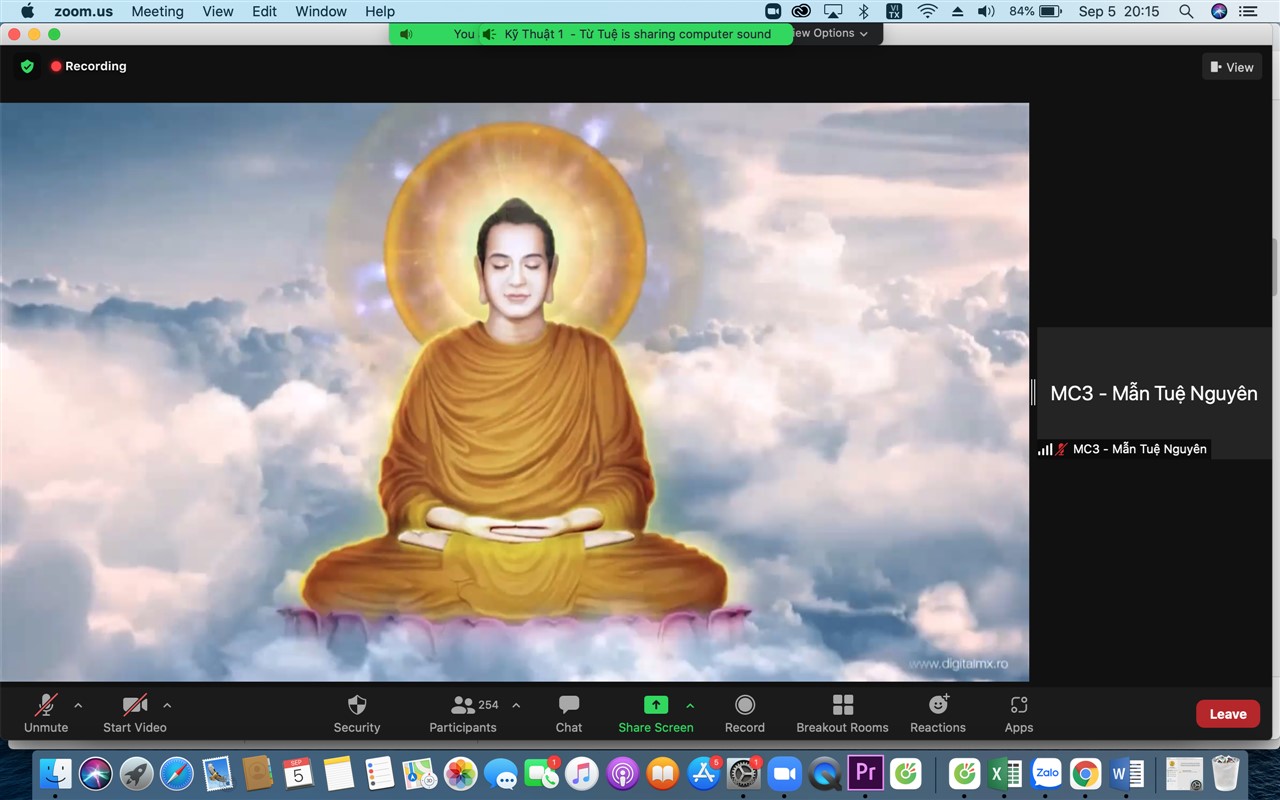Click the red Leave button
This screenshot has width=1280, height=800.
coord(1228,714)
